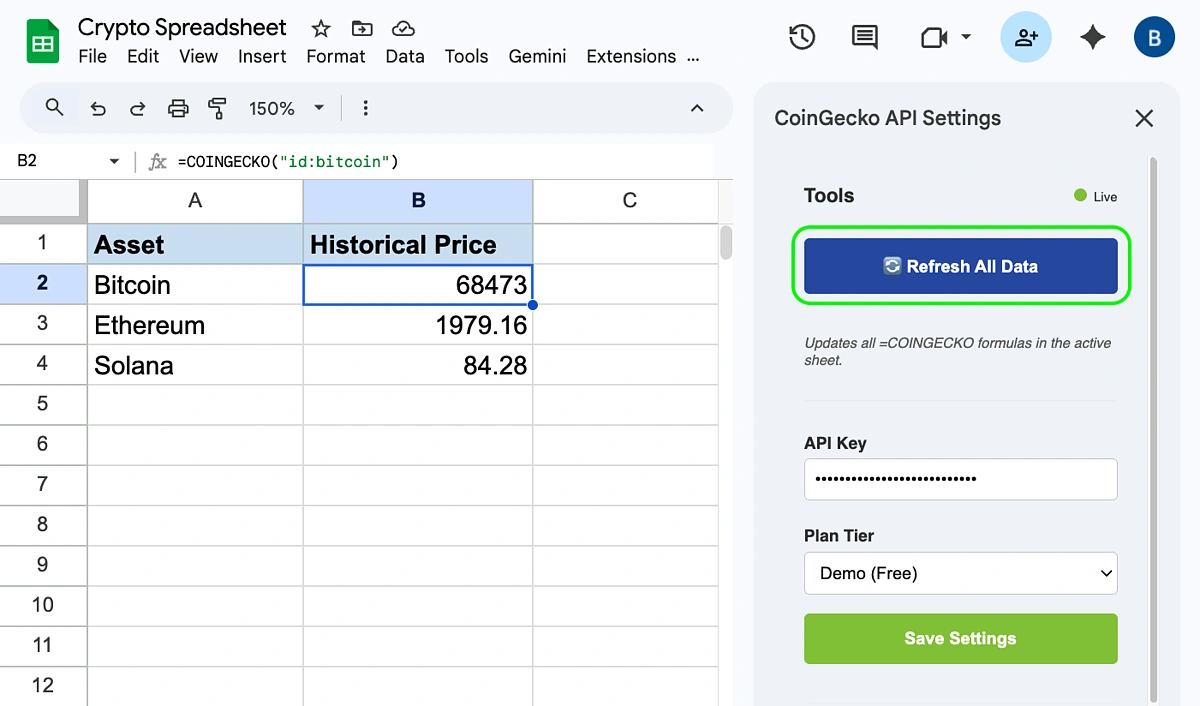Click the share people icon
Image resolution: width=1200 pixels, height=706 pixels.
[1026, 38]
